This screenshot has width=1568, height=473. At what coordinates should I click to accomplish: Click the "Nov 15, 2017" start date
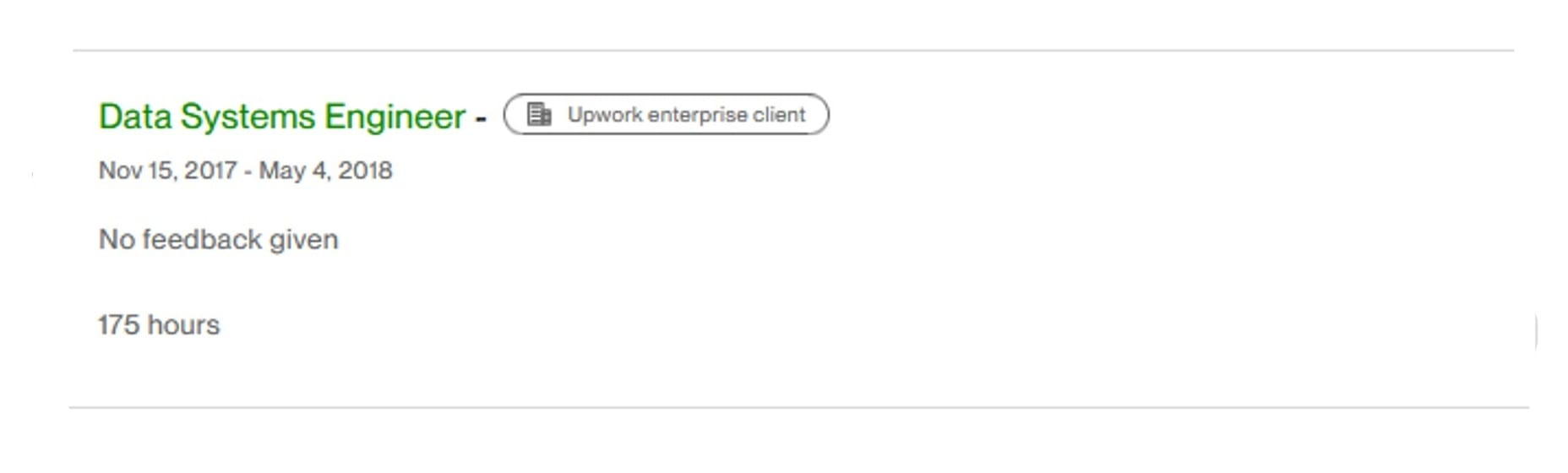pos(167,171)
